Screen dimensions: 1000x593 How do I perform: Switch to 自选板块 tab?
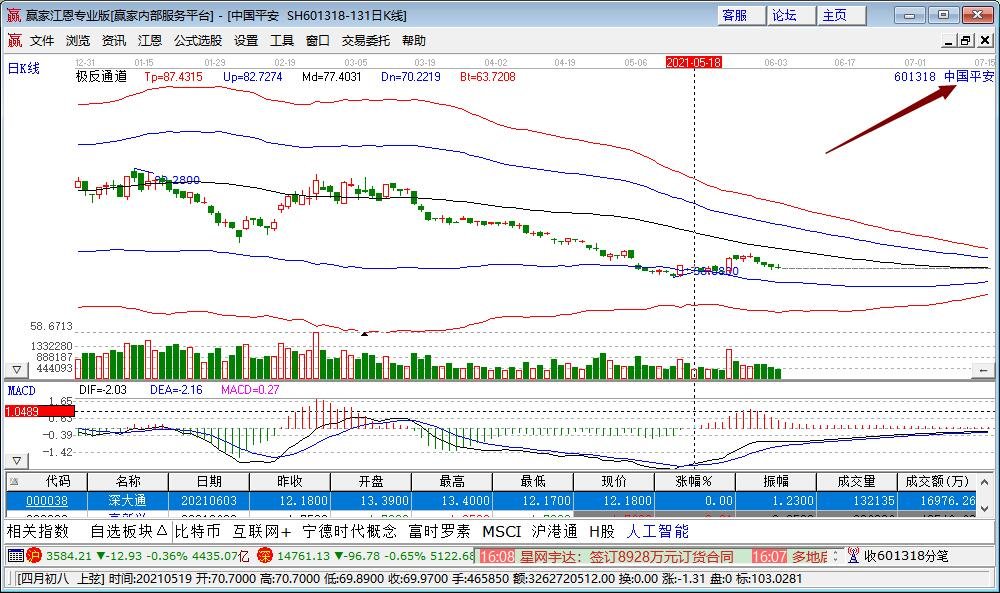128,531
